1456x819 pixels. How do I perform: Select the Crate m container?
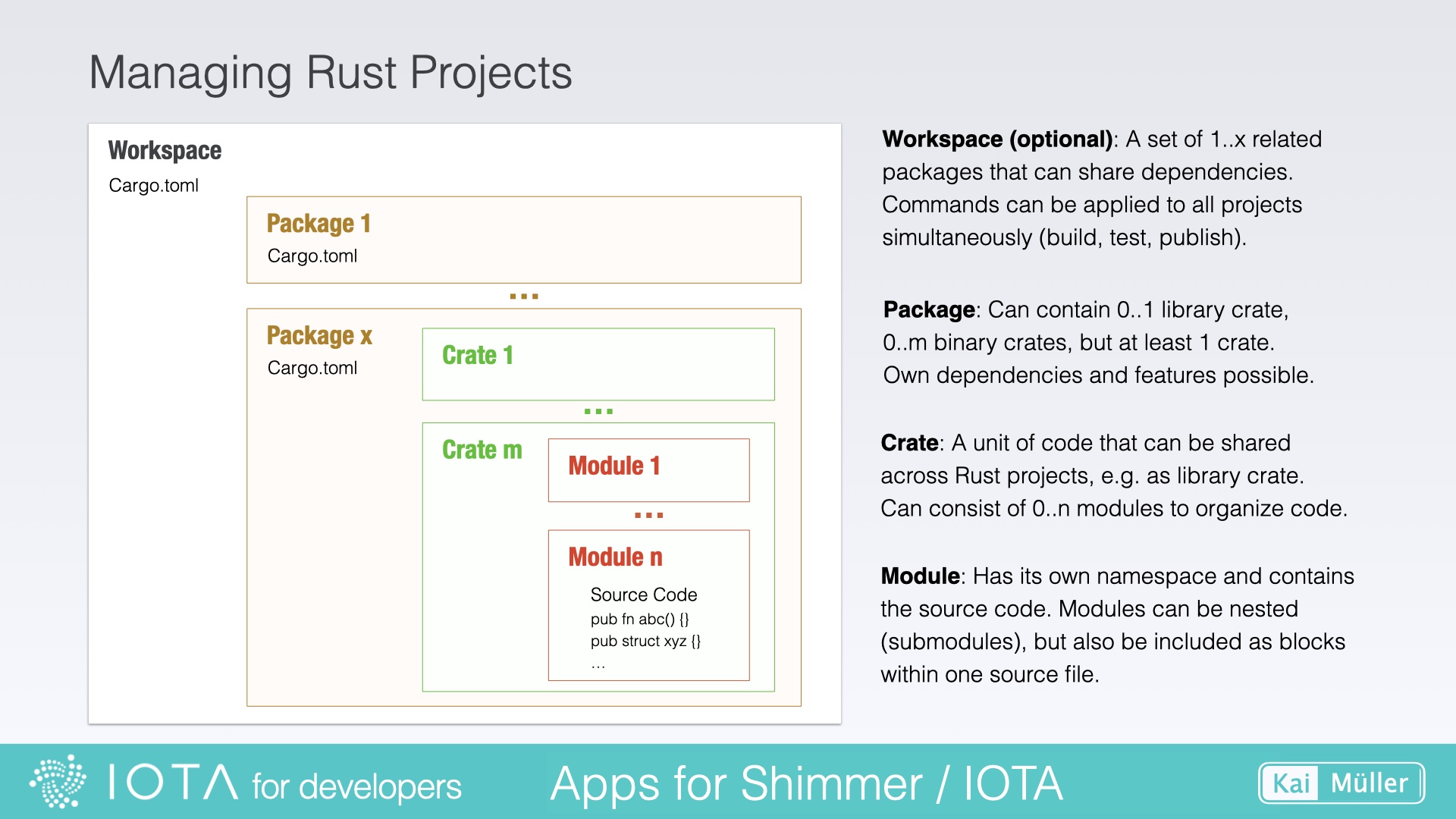click(482, 449)
